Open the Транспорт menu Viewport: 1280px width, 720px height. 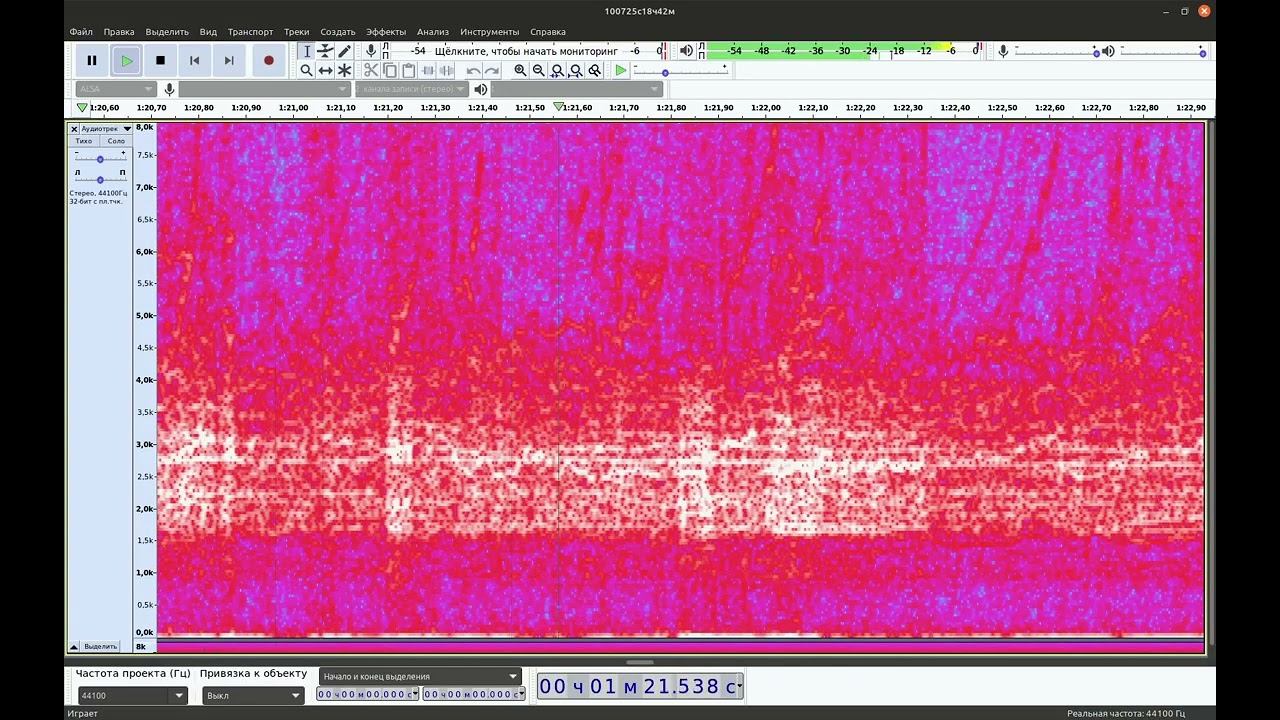pos(250,32)
